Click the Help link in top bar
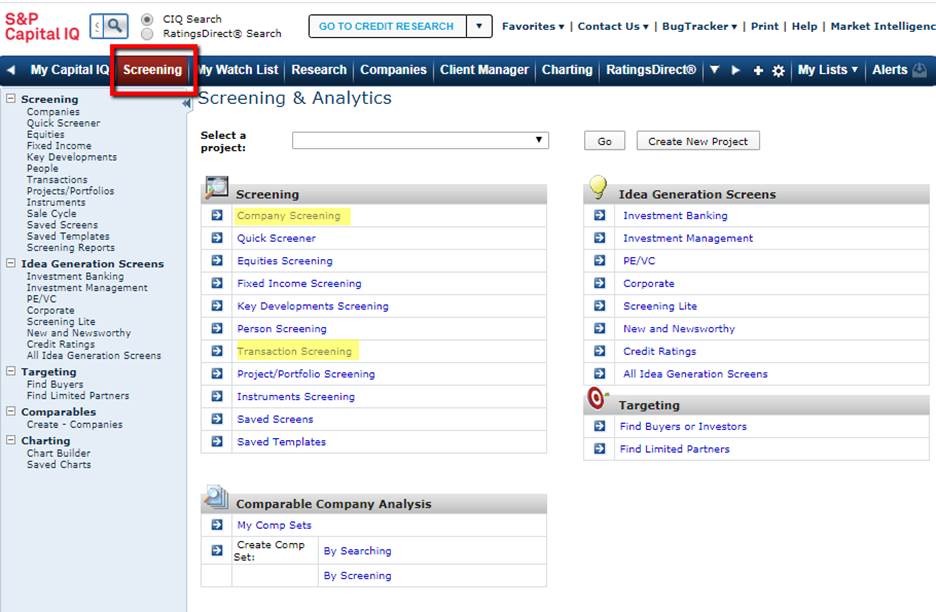 coord(804,26)
